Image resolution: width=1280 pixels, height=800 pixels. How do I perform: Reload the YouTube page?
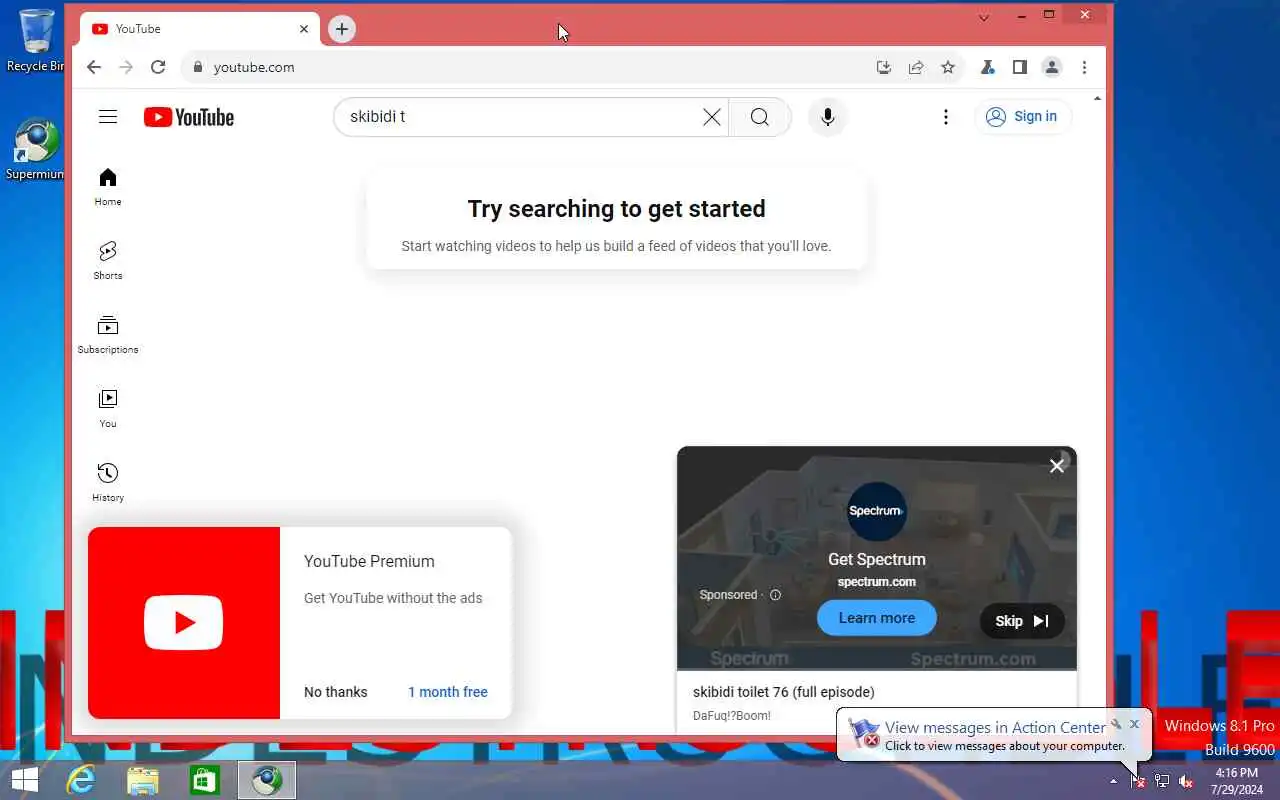tap(158, 67)
